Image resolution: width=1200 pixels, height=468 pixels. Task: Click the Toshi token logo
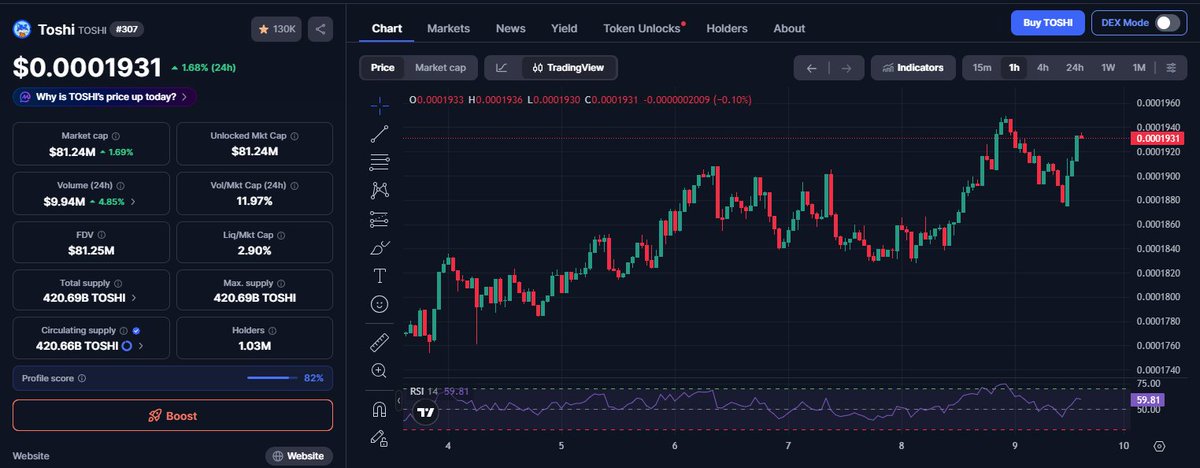(22, 30)
